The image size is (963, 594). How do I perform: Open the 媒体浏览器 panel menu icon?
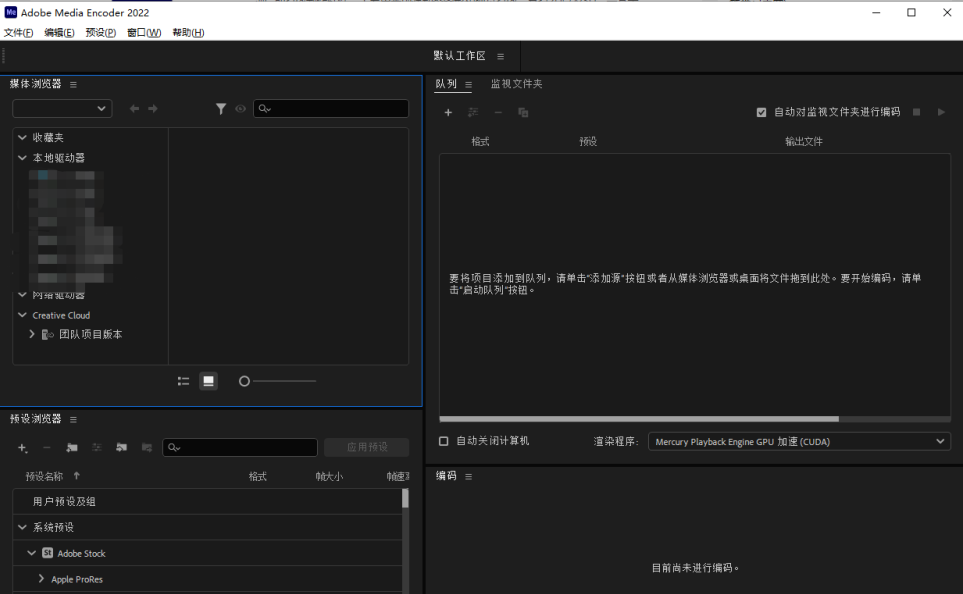click(73, 85)
